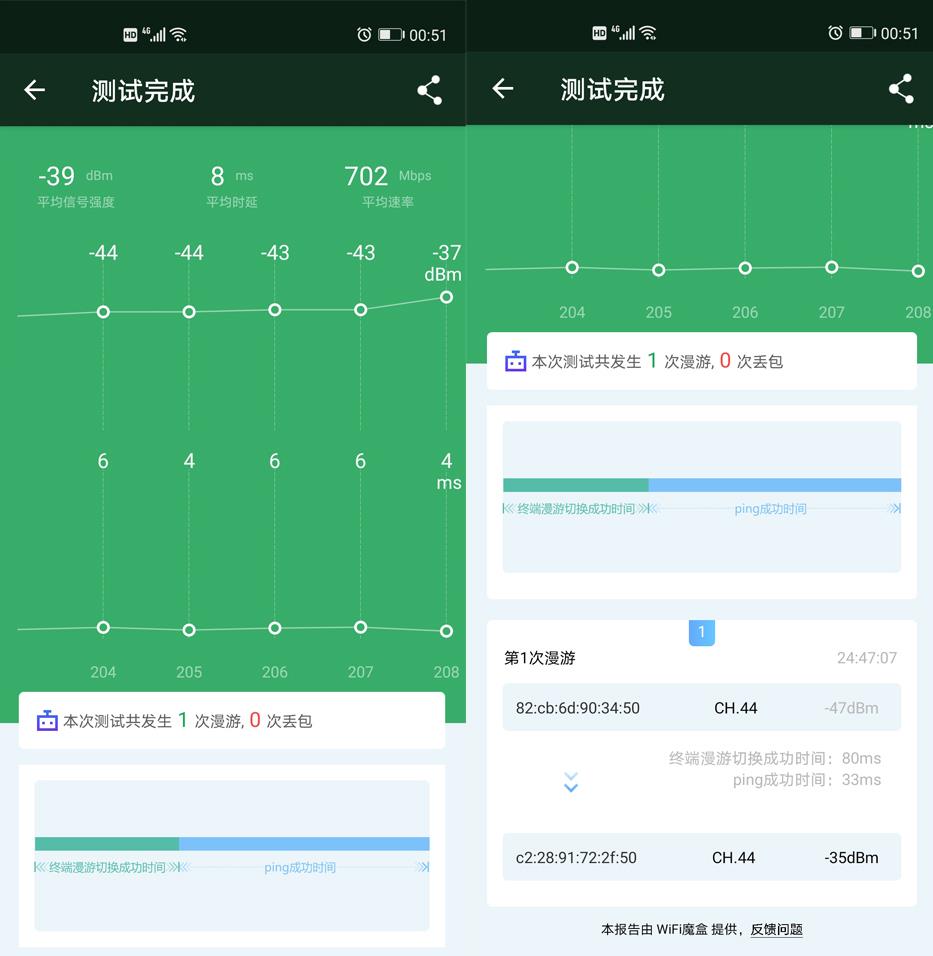This screenshot has height=956, width=933.
Task: Click the back arrow on the left screen
Action: click(34, 89)
